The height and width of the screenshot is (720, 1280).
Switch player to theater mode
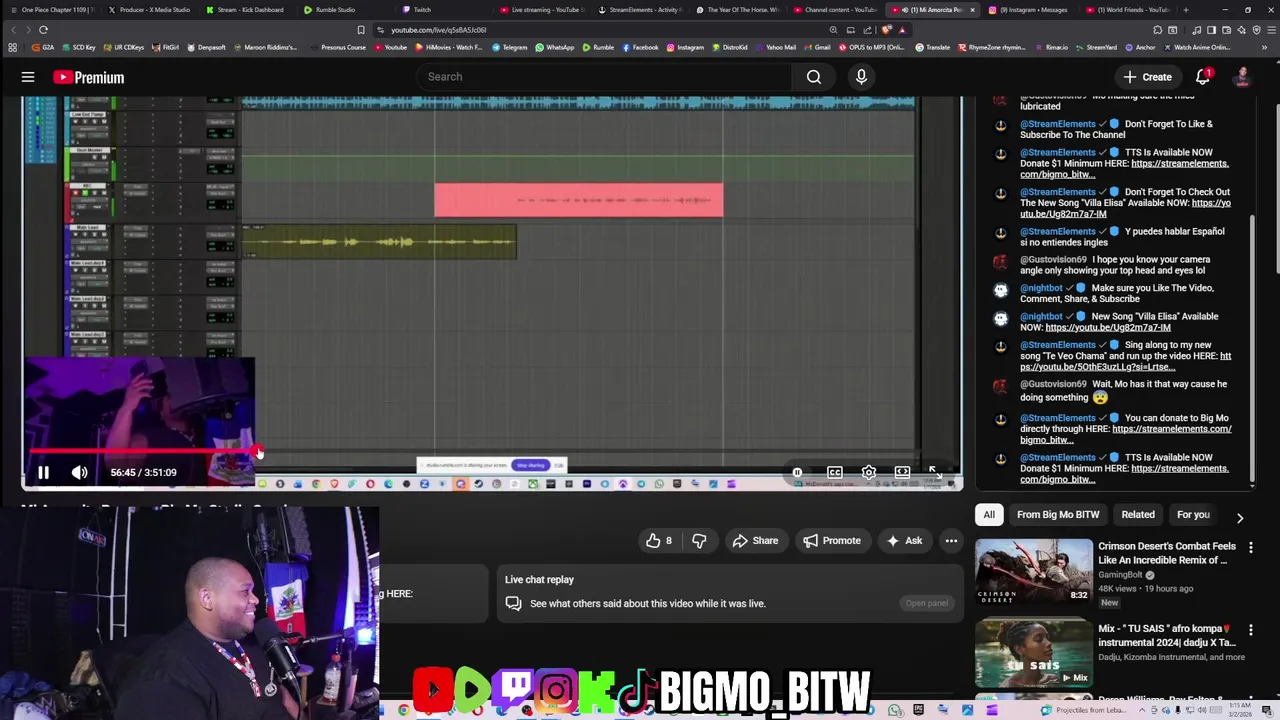coord(902,472)
